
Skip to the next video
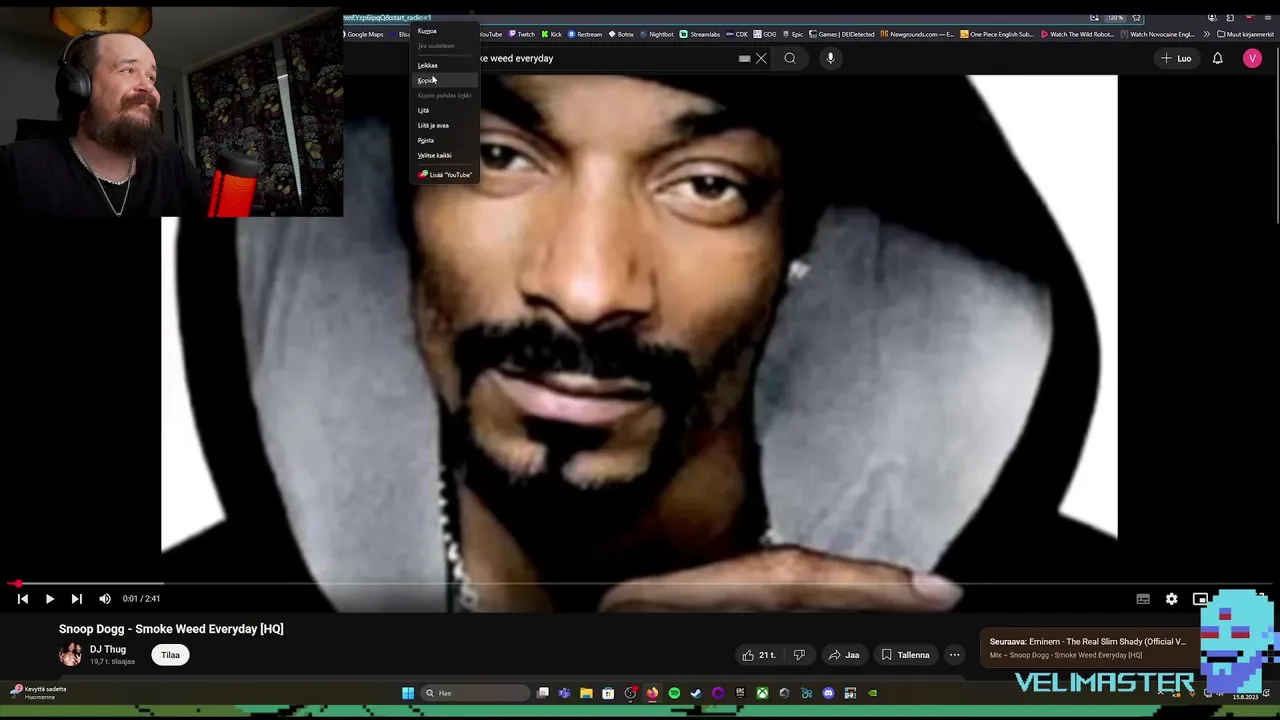coord(76,599)
